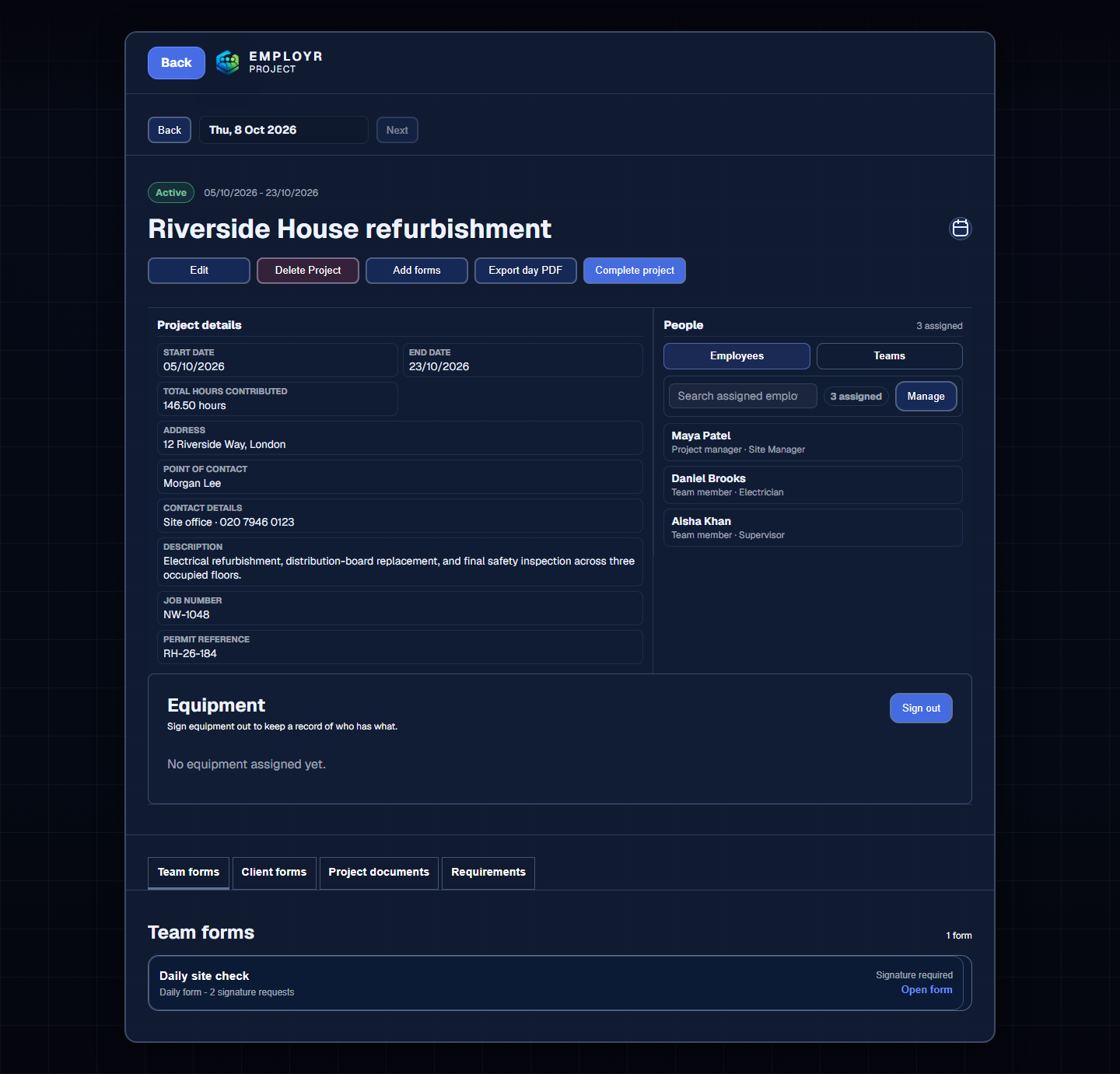Select the Client forms tab

[x=274, y=873]
